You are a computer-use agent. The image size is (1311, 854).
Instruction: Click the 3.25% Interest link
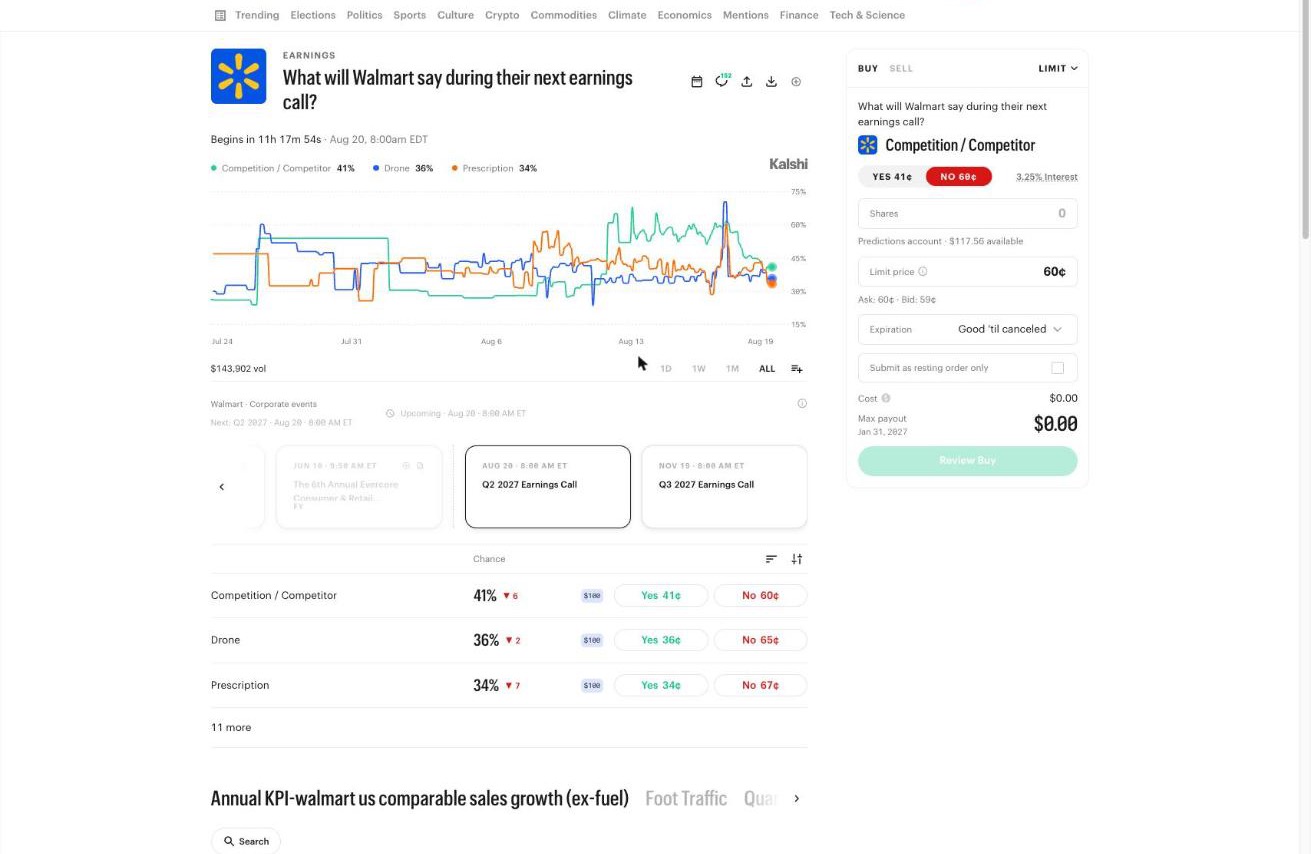tap(1047, 177)
